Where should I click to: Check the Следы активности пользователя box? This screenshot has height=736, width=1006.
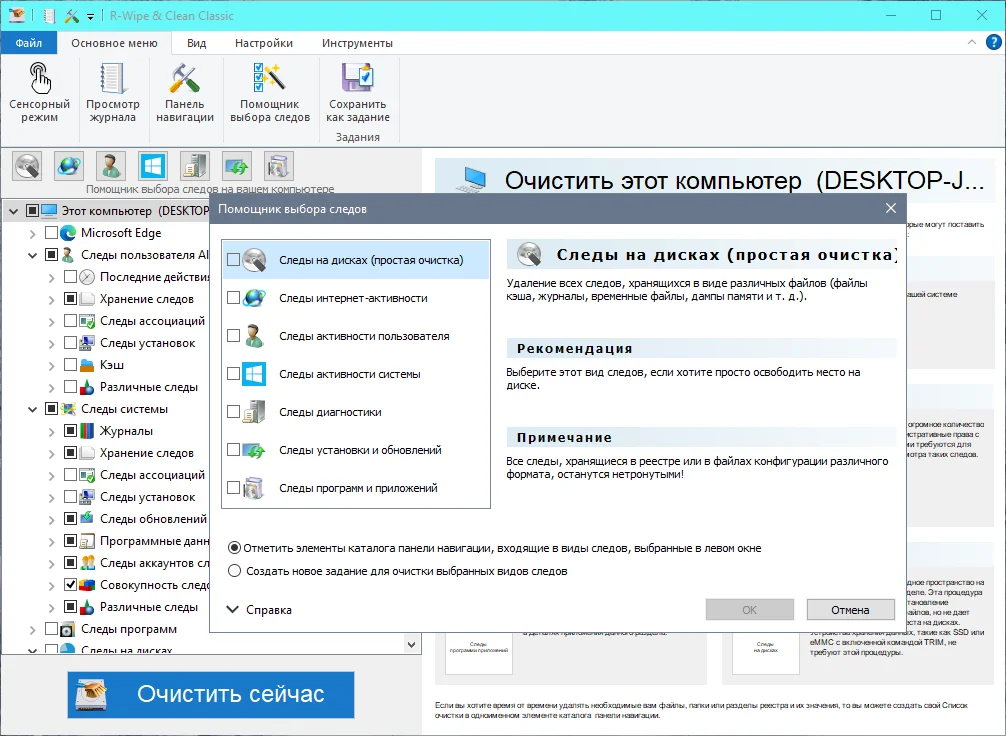click(234, 336)
